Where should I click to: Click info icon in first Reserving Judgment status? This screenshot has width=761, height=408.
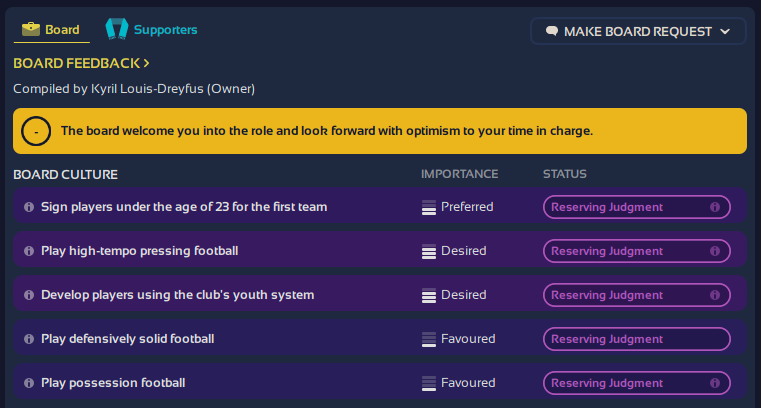[x=715, y=207]
